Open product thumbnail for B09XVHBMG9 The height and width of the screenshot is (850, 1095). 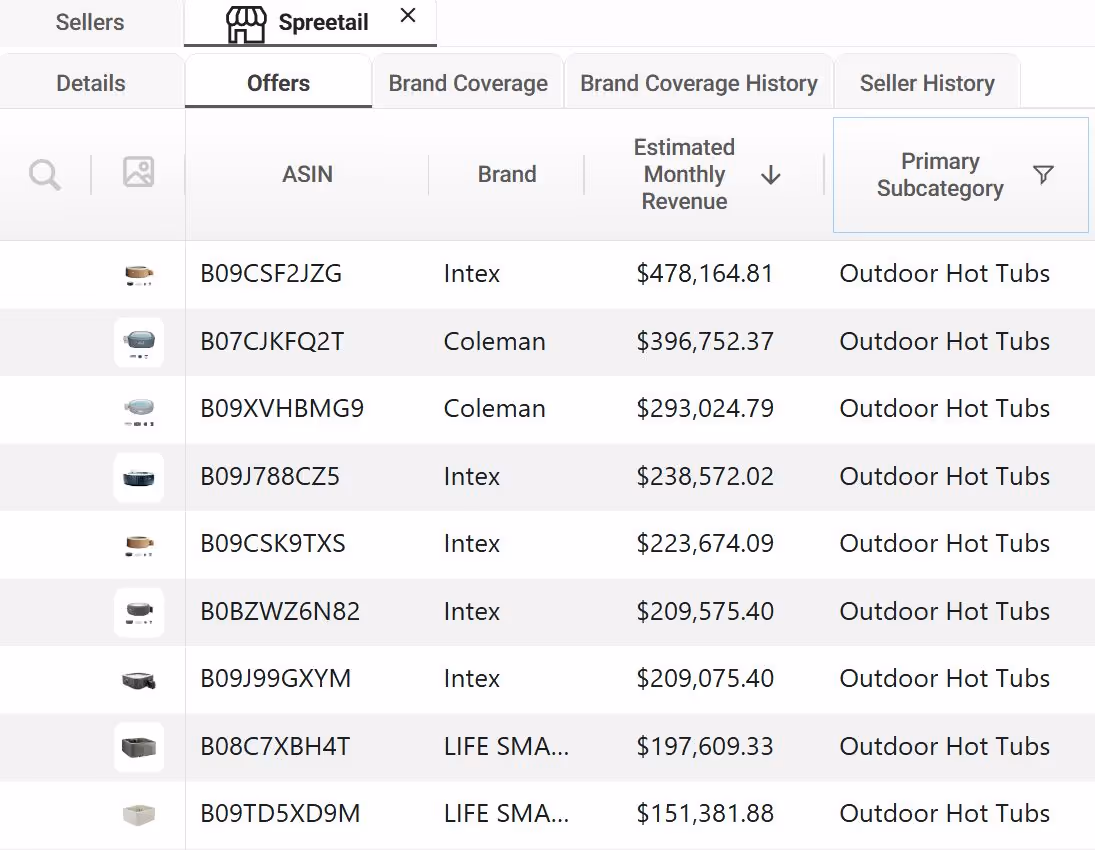tap(139, 410)
